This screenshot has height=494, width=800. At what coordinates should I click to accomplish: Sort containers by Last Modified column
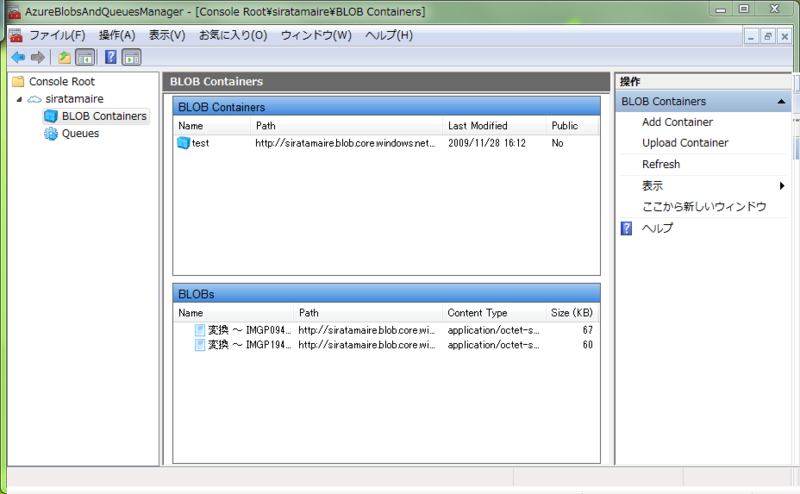tap(495, 126)
